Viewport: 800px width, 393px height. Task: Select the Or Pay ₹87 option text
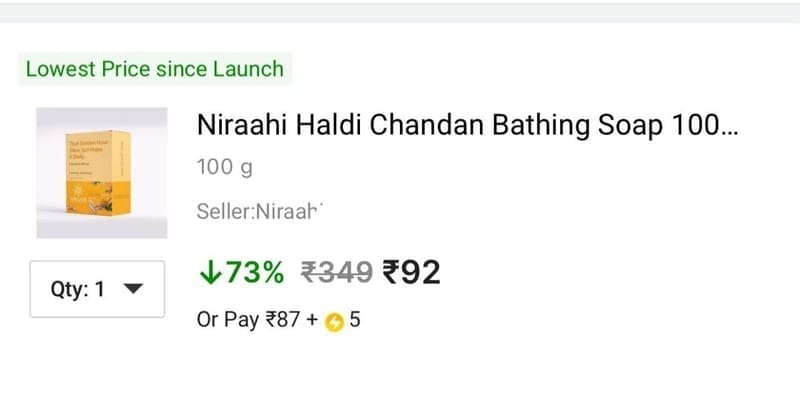248,321
